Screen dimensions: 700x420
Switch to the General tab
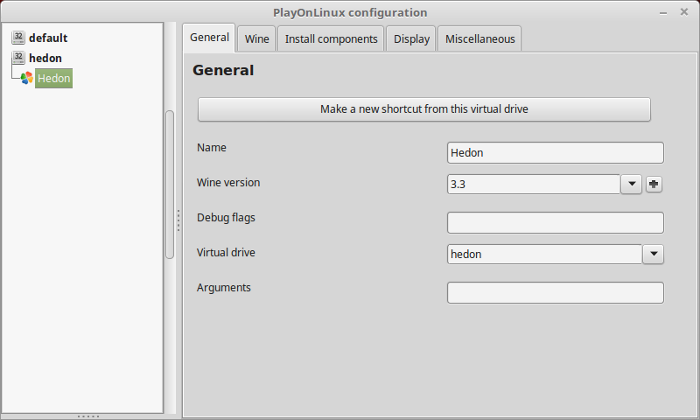point(209,37)
